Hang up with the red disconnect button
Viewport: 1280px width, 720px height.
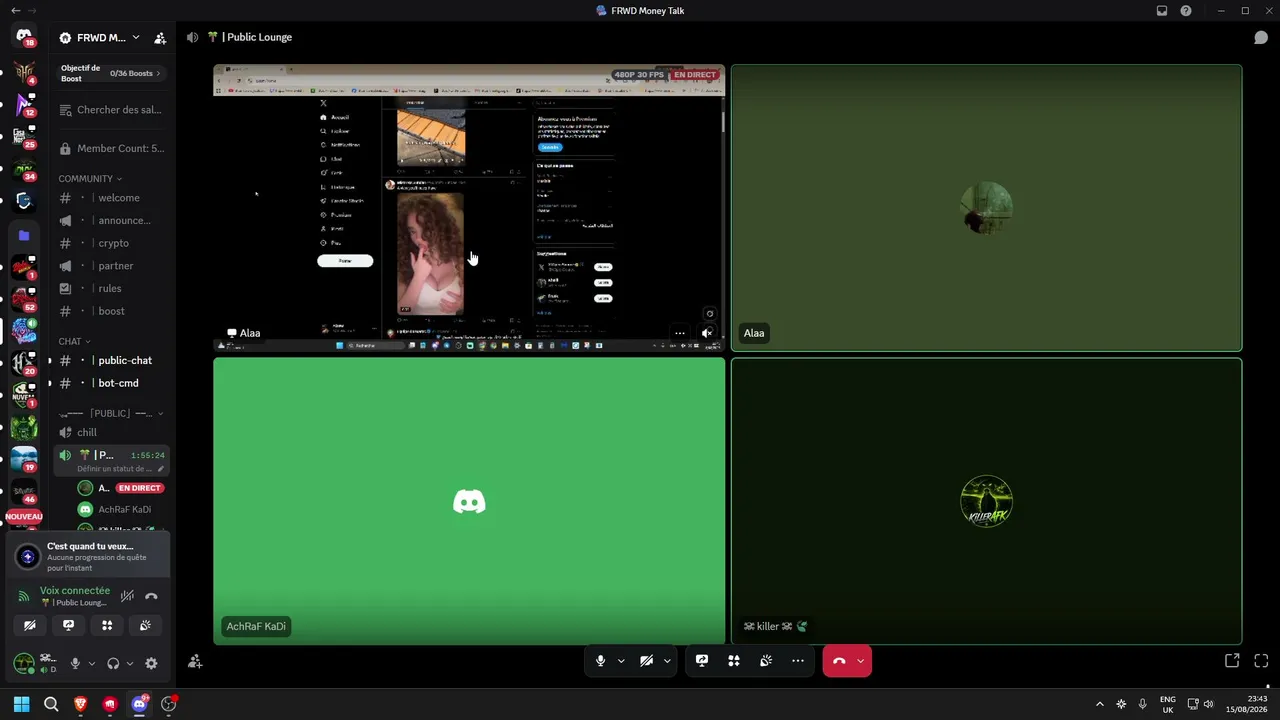(838, 661)
